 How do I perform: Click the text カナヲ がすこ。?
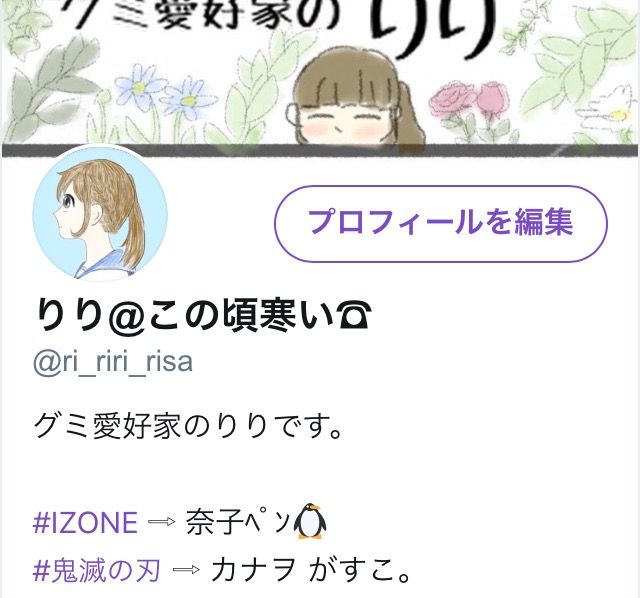click(310, 570)
